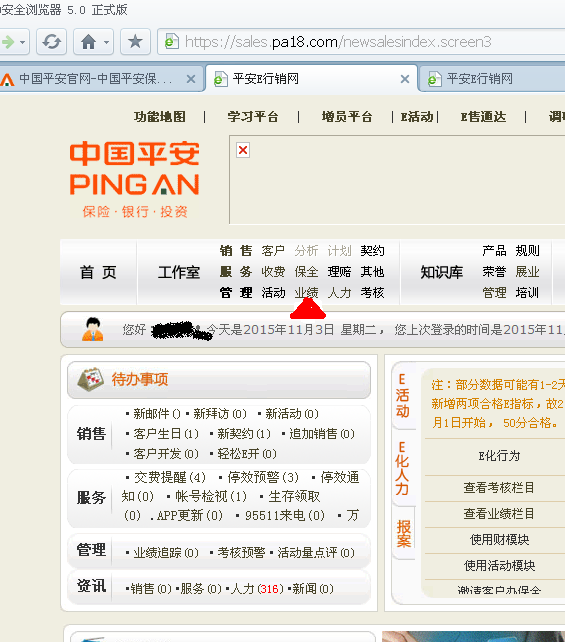Open 新契约 (1) pending item
Viewport: 565px width, 642px height.
point(244,434)
